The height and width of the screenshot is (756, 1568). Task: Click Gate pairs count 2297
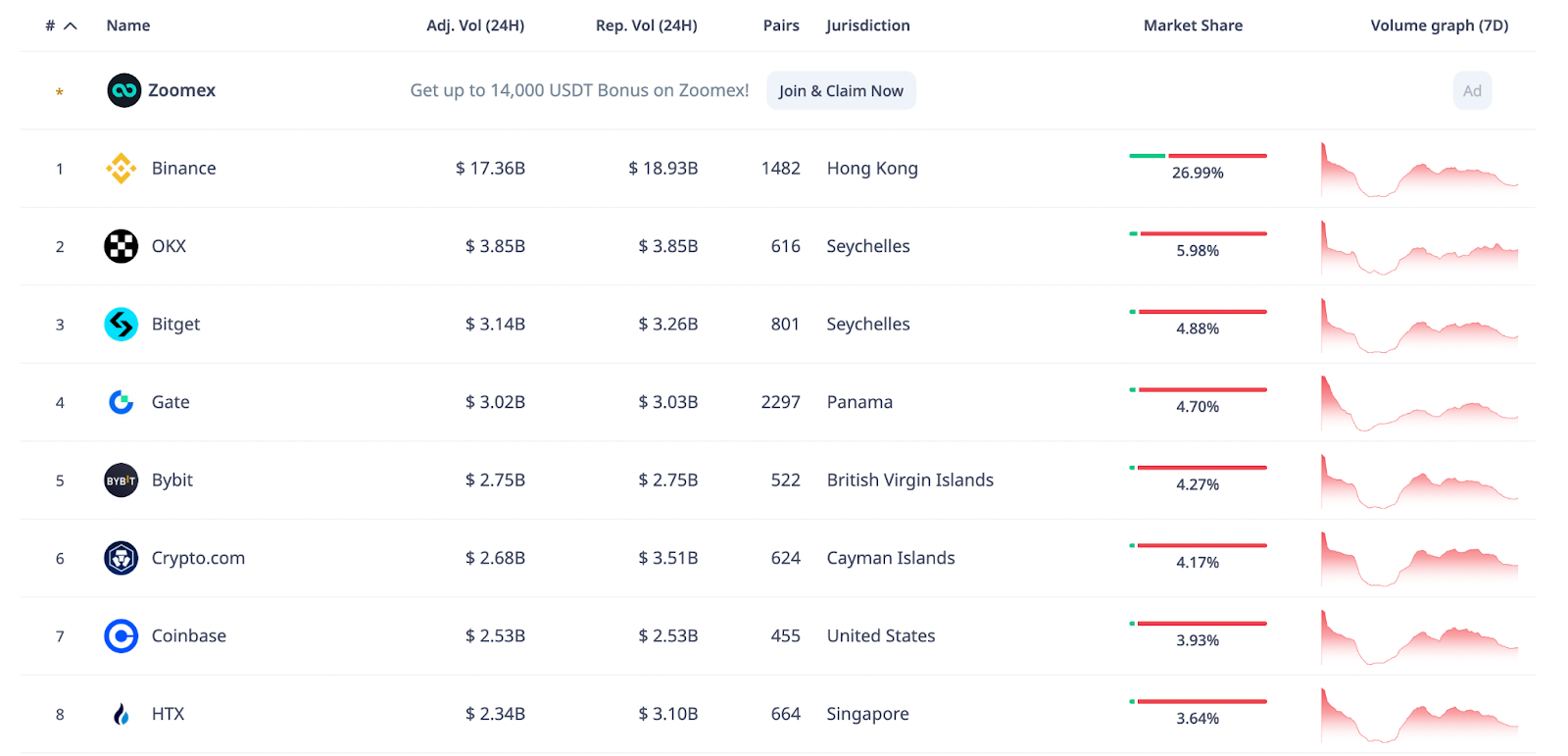pyautogui.click(x=781, y=402)
